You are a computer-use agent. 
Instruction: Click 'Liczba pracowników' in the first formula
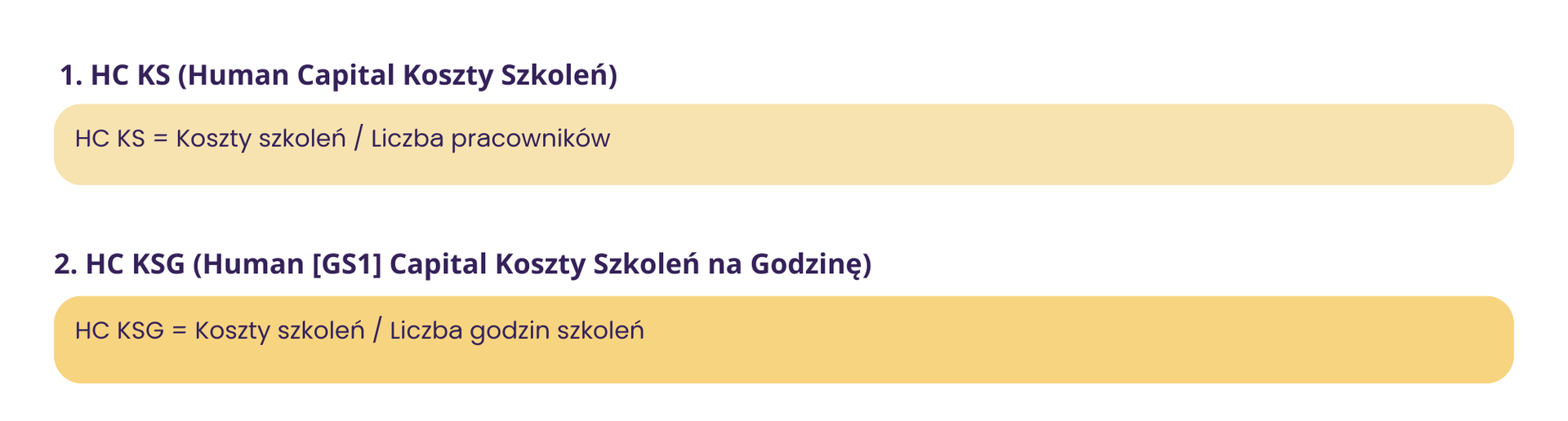490,139
